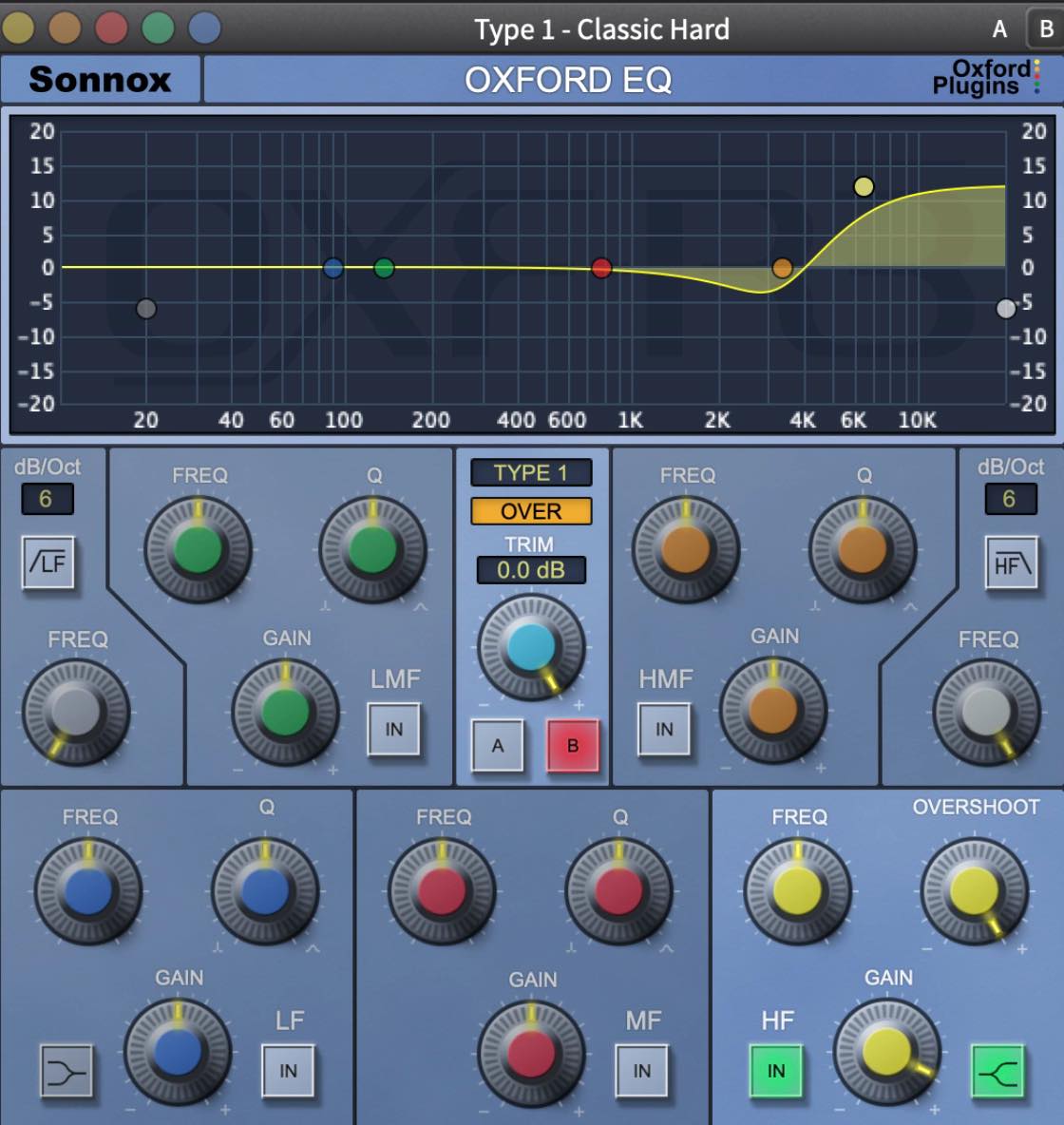Click the red B compare button
This screenshot has height=1125, width=1064.
tap(573, 746)
